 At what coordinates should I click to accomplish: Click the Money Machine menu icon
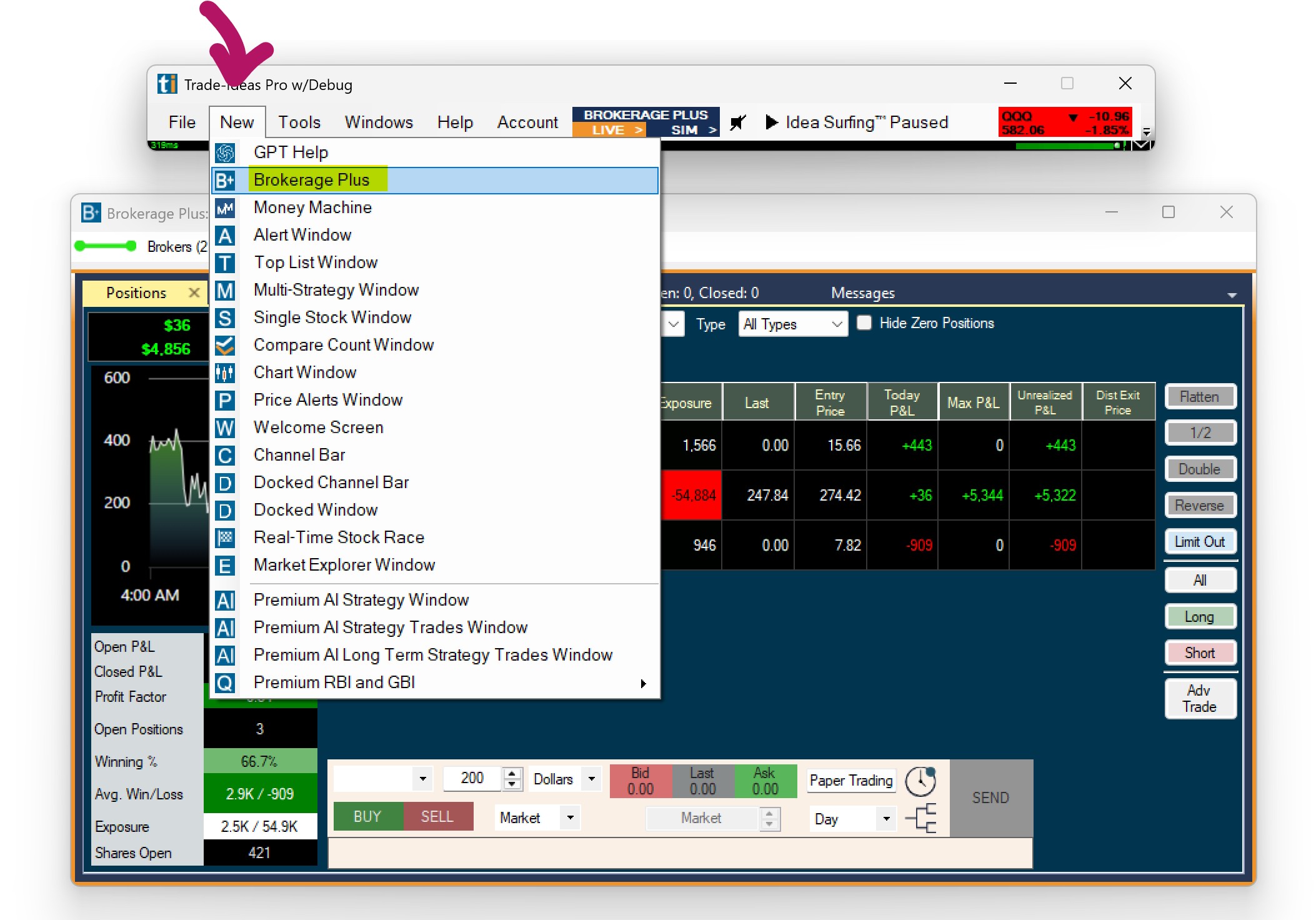(225, 207)
